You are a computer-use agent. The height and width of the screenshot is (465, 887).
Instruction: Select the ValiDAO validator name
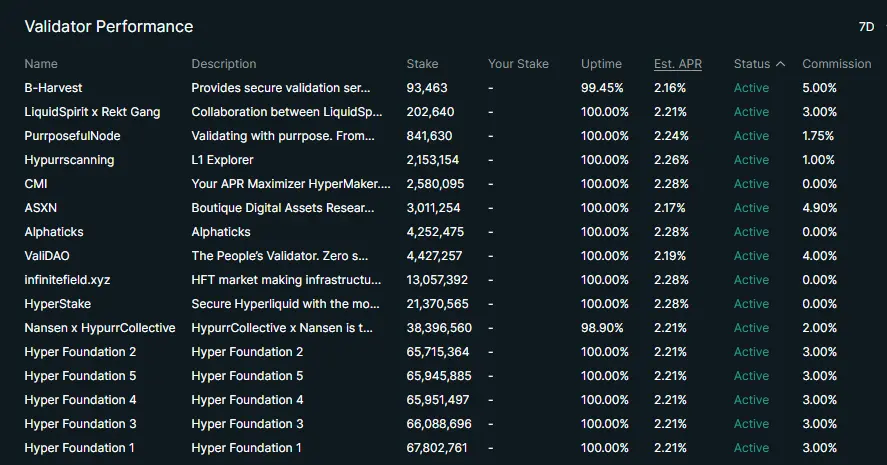tap(47, 256)
